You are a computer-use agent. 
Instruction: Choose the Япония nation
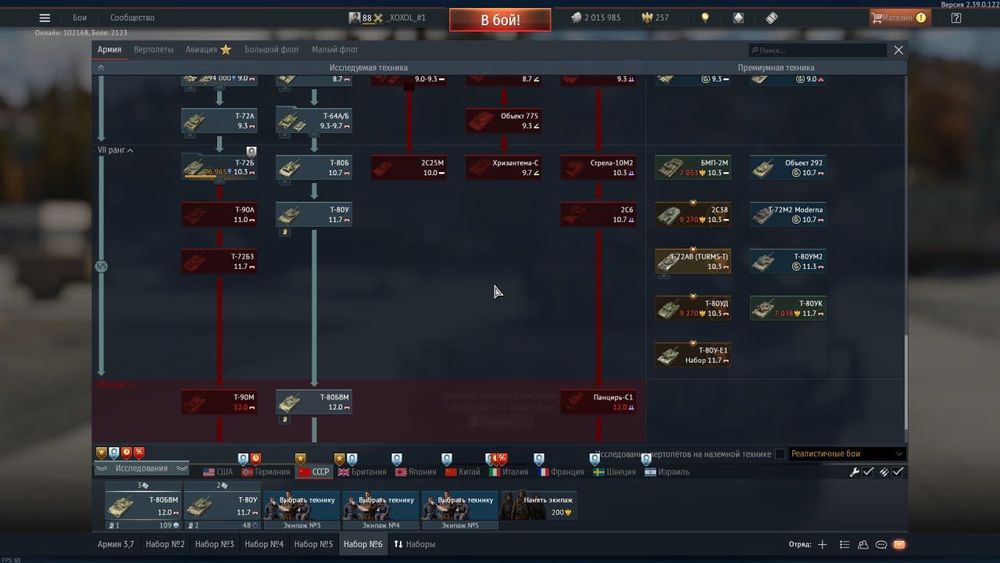coord(416,472)
